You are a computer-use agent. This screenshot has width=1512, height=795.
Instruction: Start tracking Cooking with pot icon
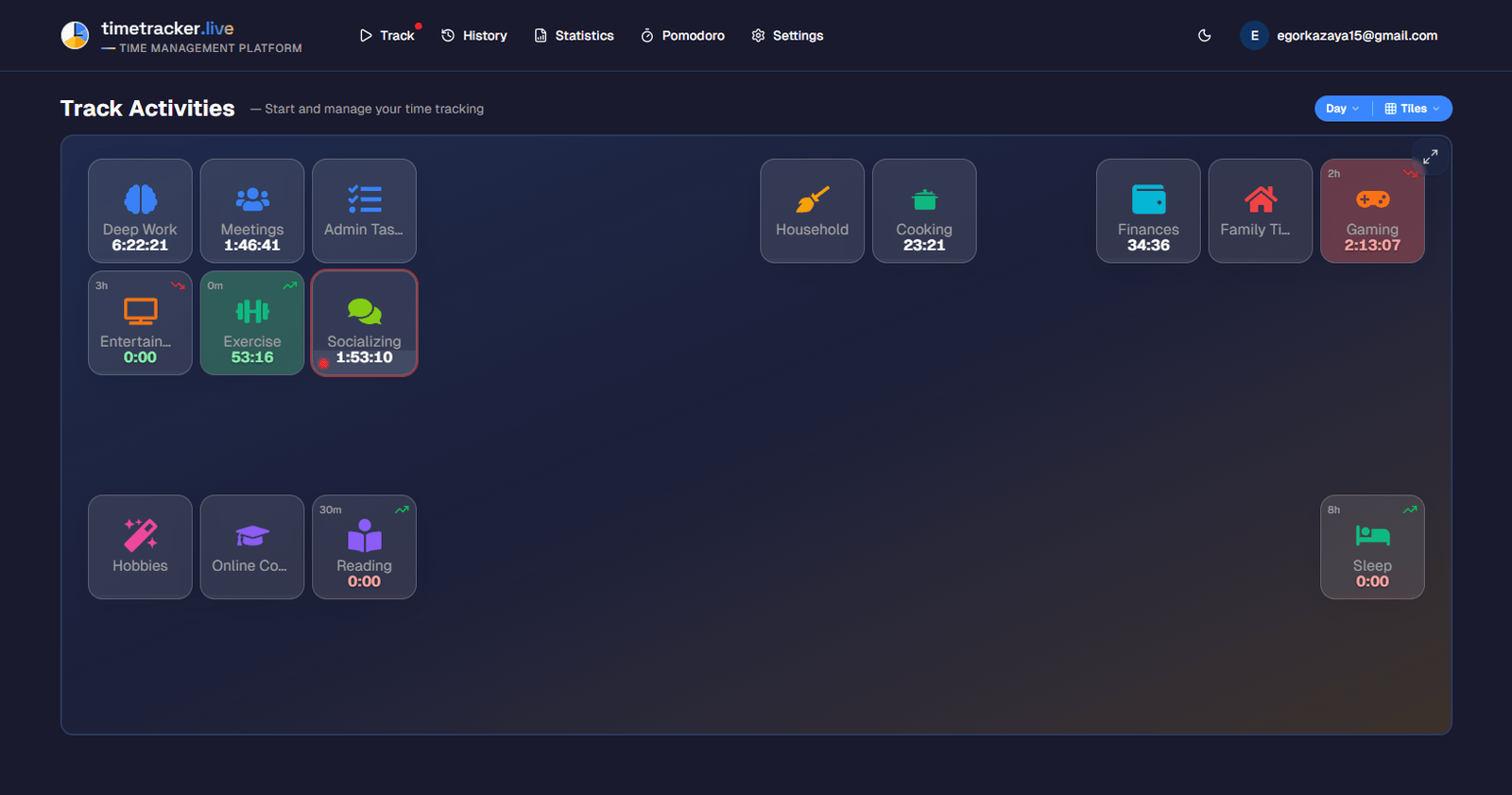pyautogui.click(x=924, y=211)
